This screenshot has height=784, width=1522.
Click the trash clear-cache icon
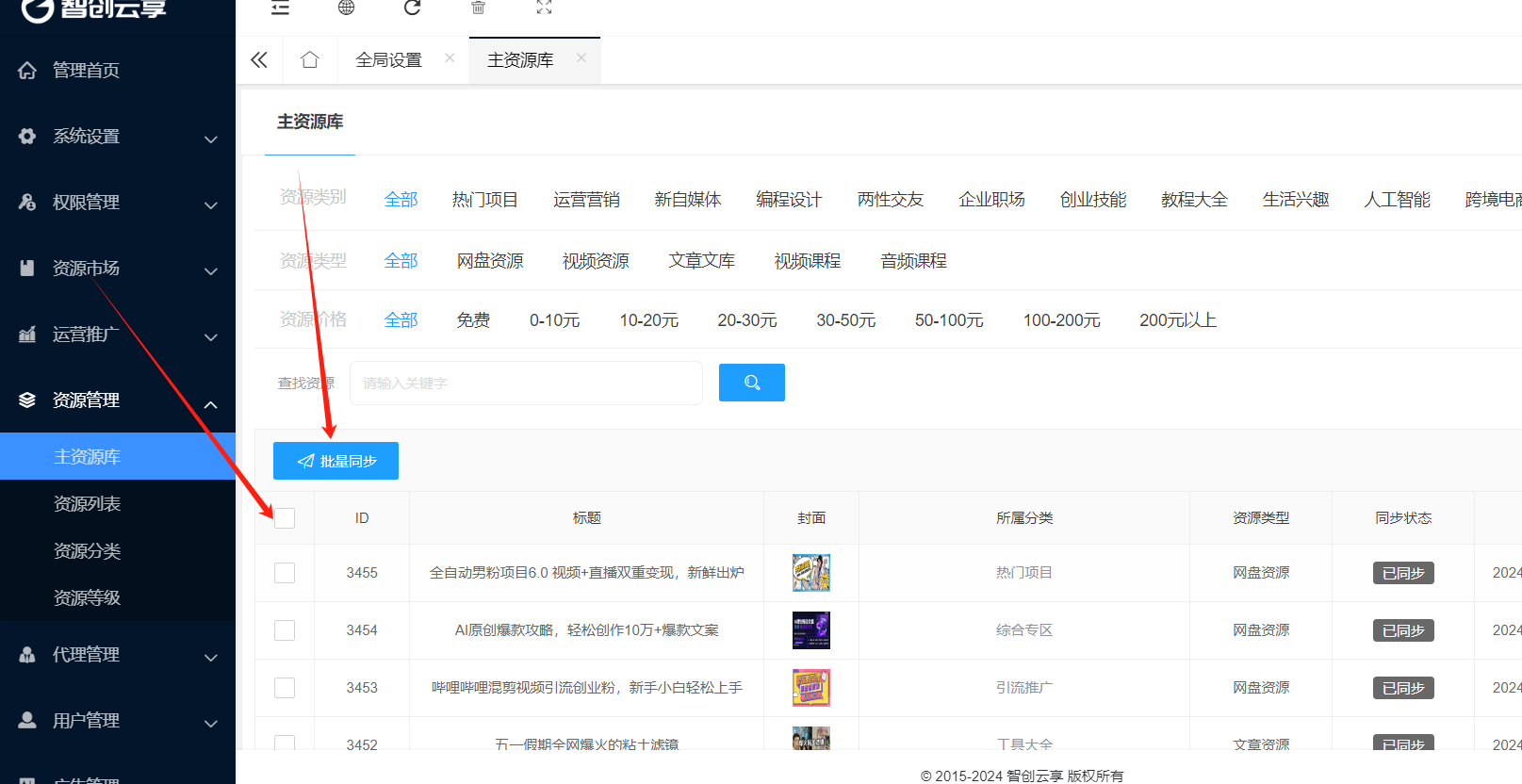[478, 8]
